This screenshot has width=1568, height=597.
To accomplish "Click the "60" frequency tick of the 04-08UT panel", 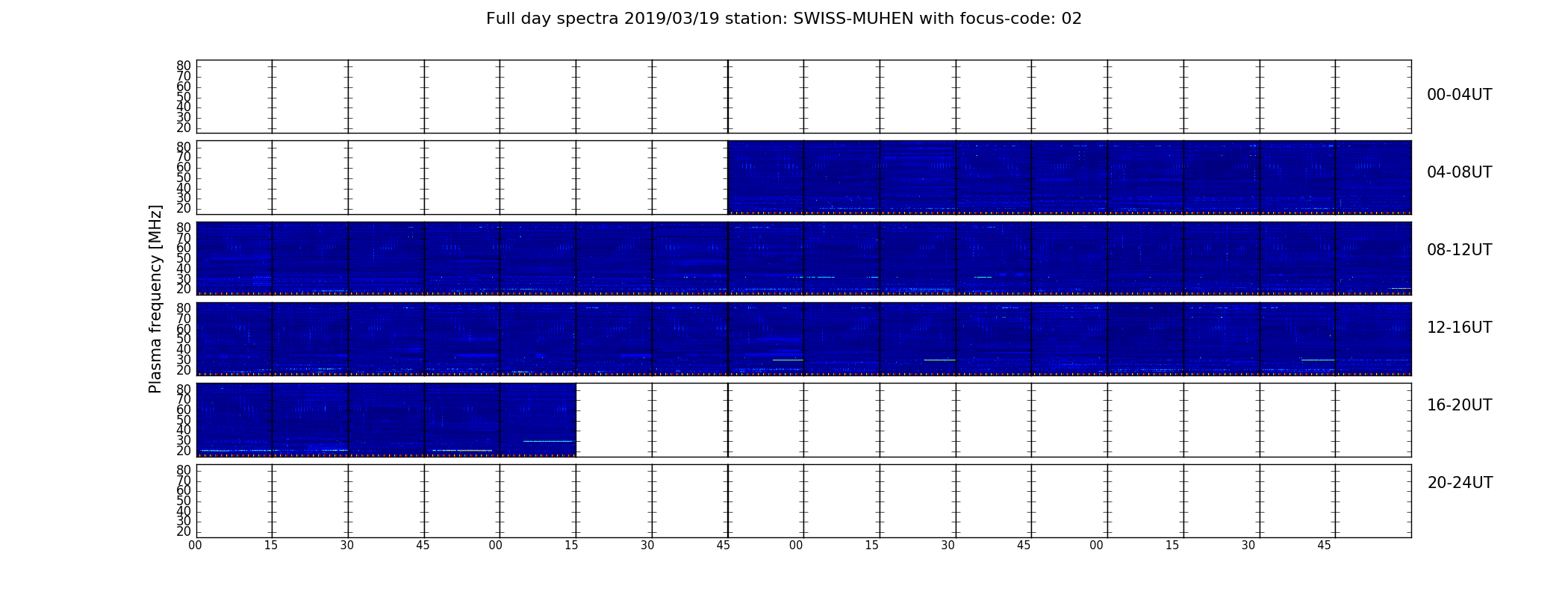I will pos(184,167).
